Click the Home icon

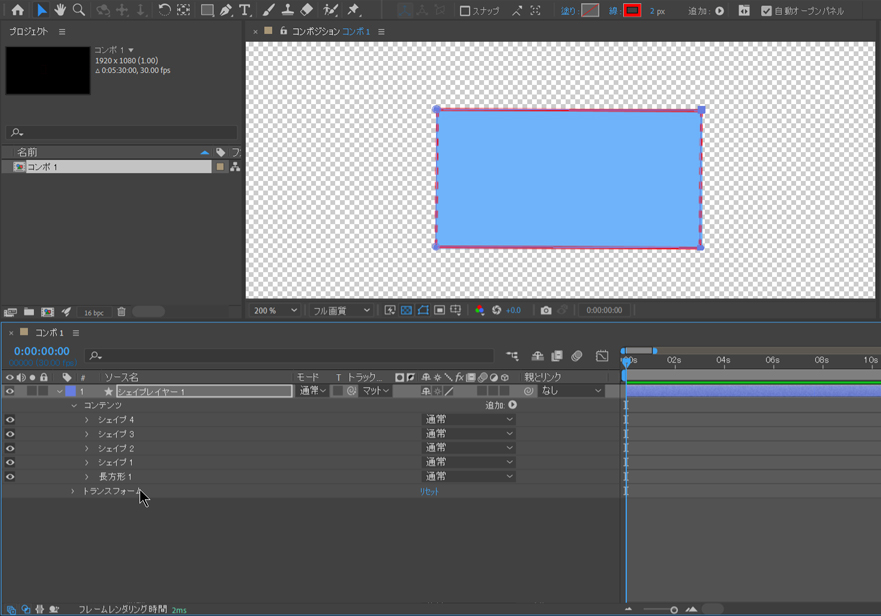pos(17,10)
